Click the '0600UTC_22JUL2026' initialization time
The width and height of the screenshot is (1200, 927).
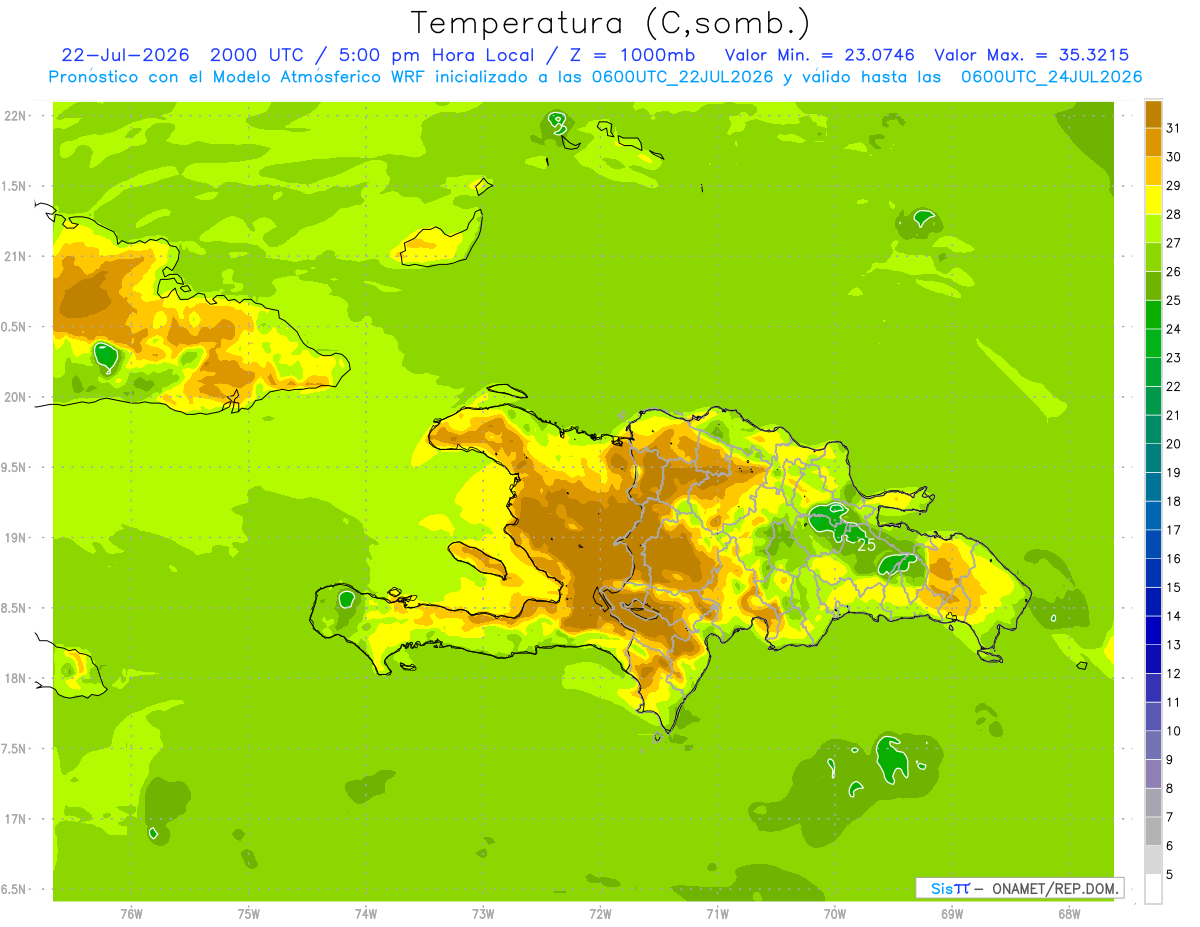(x=684, y=77)
